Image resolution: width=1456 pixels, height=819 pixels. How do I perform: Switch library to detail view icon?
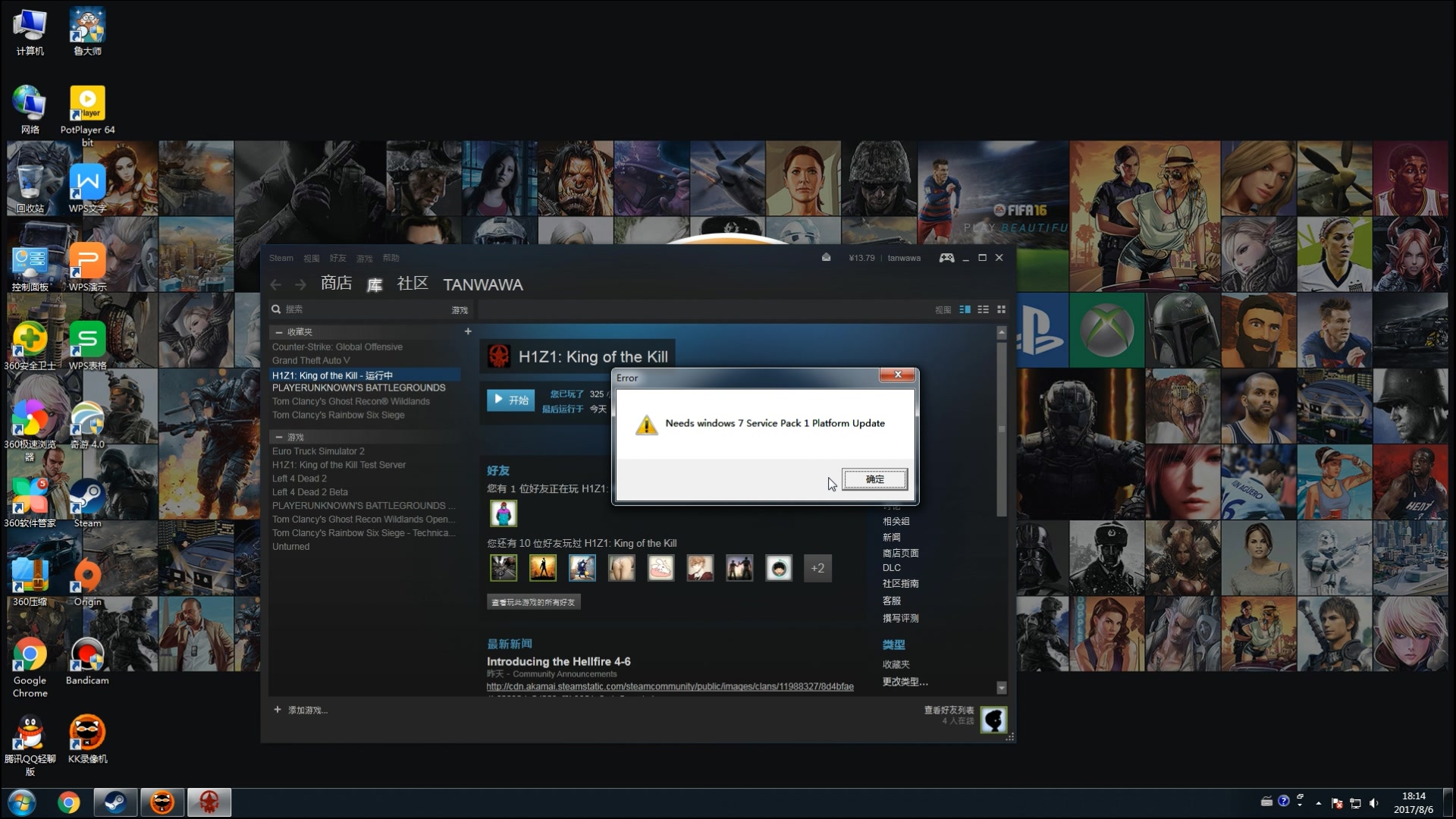coord(965,309)
